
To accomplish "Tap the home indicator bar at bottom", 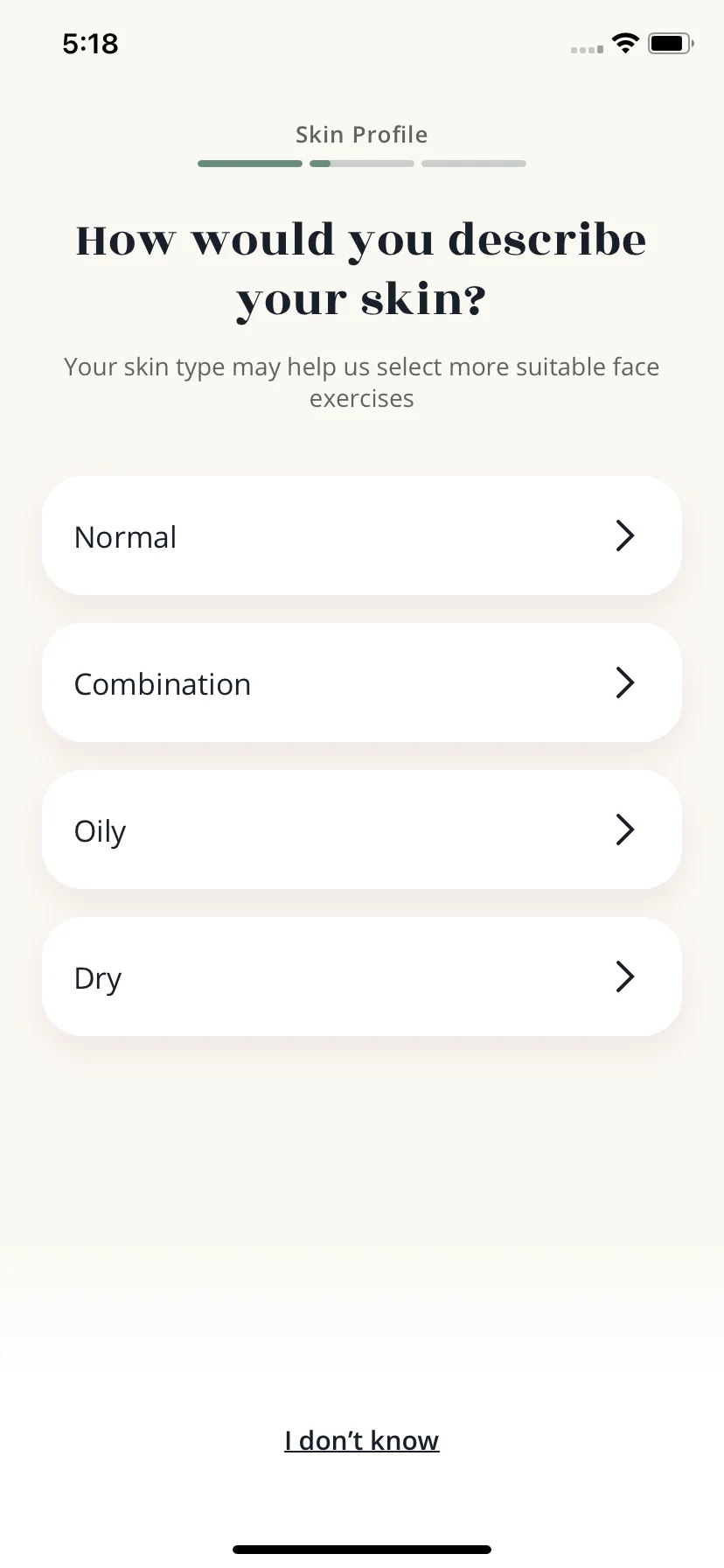I will [362, 1550].
